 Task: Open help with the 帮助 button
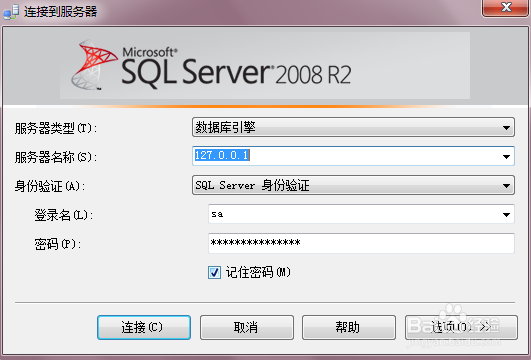349,327
